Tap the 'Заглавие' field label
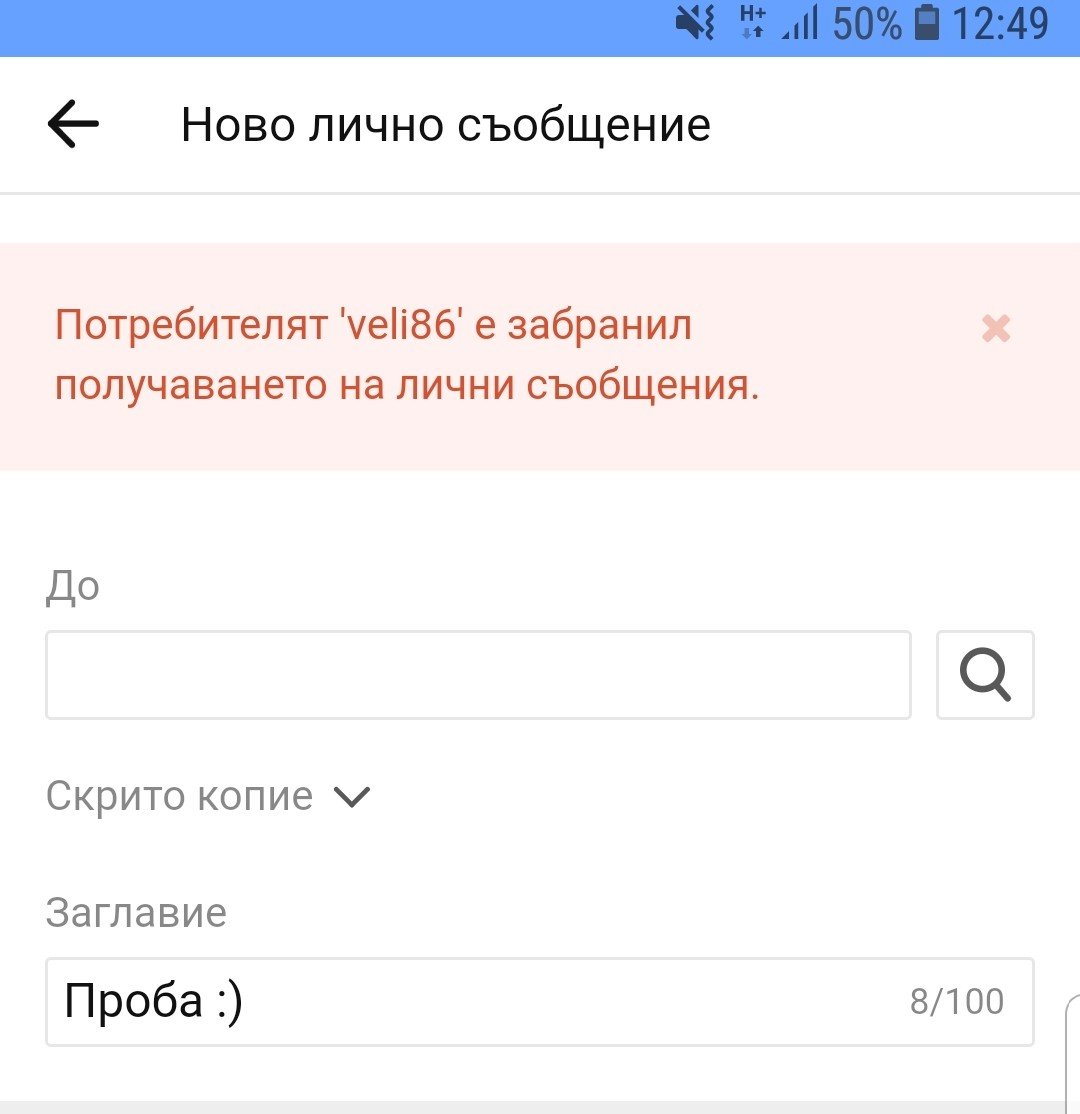Viewport: 1080px width, 1114px height. click(136, 912)
